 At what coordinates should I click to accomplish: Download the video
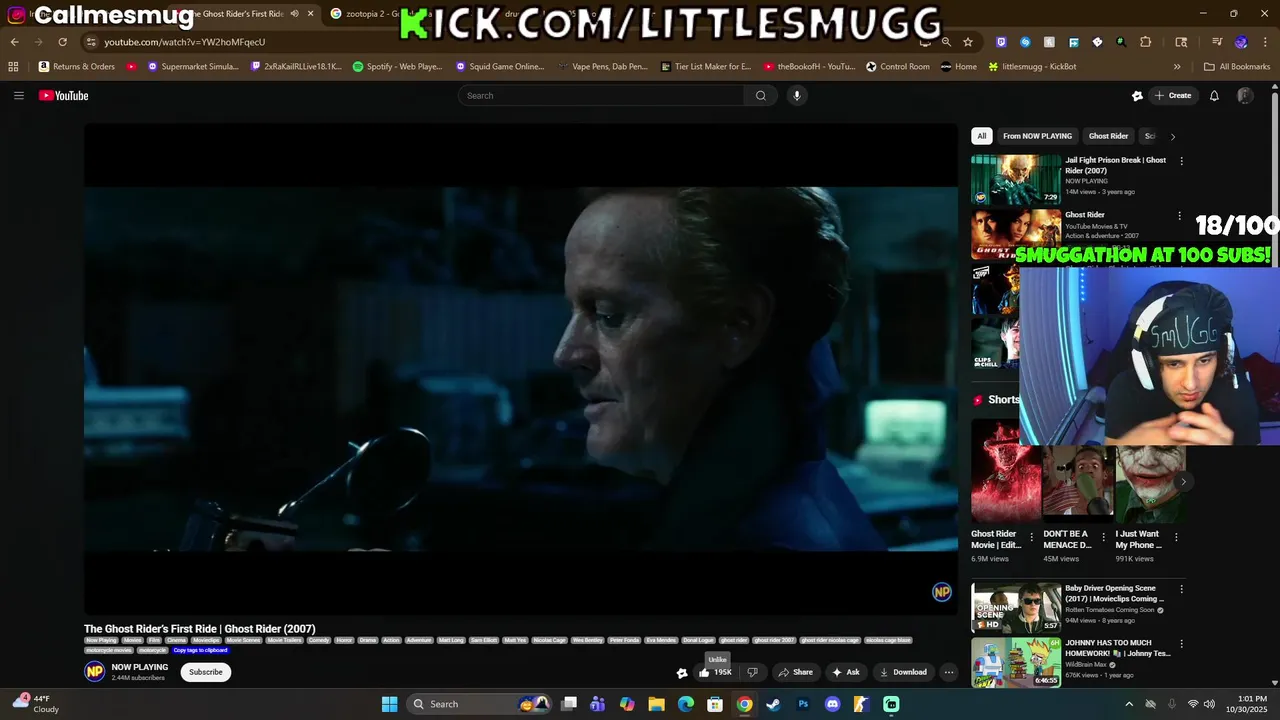tap(903, 672)
